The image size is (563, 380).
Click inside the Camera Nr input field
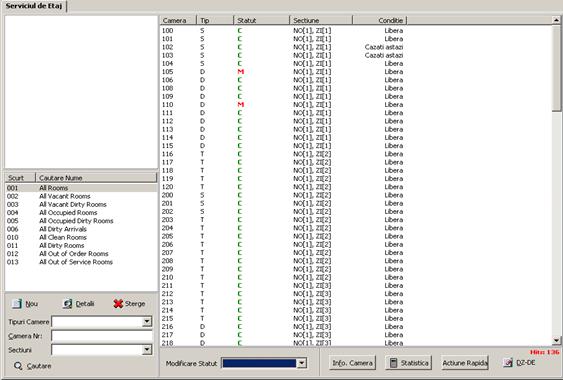pyautogui.click(x=102, y=336)
